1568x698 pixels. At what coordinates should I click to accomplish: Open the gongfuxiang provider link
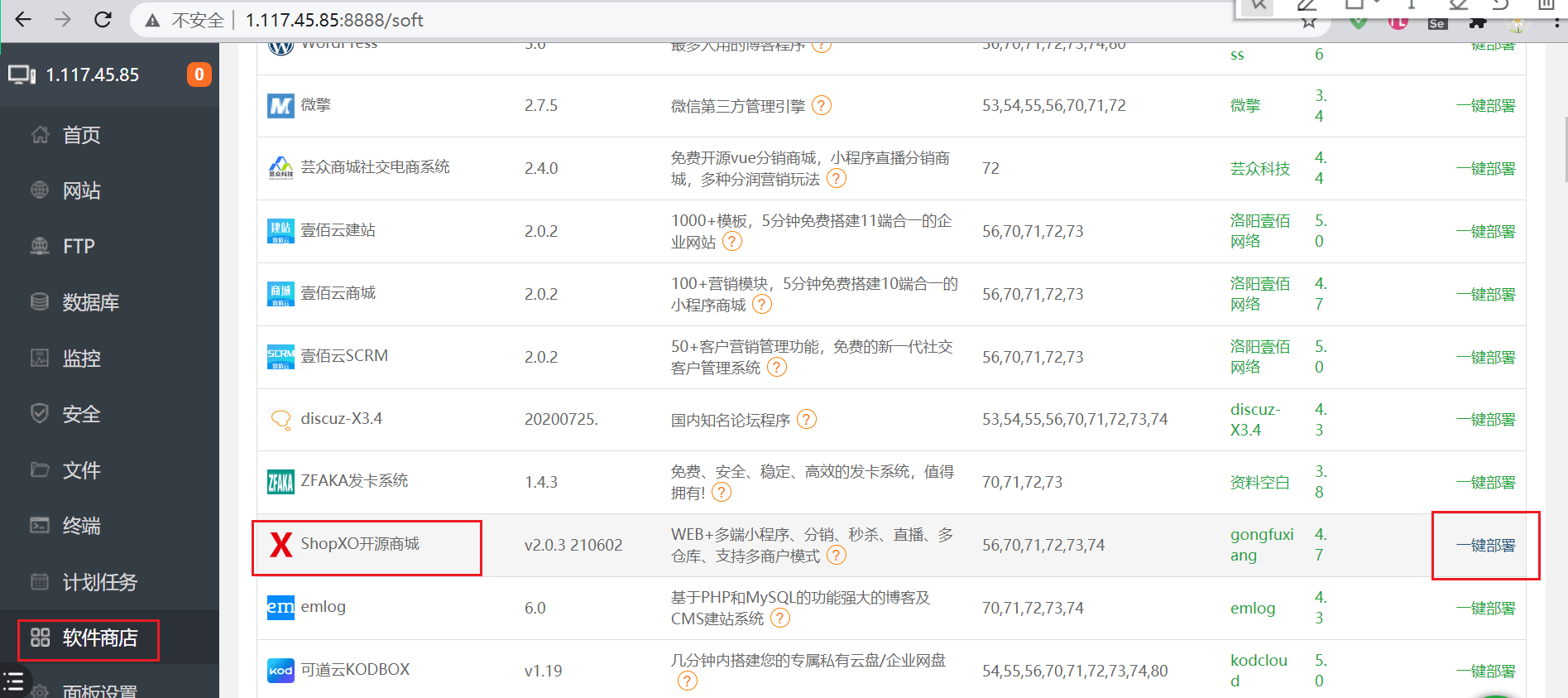click(x=1262, y=545)
